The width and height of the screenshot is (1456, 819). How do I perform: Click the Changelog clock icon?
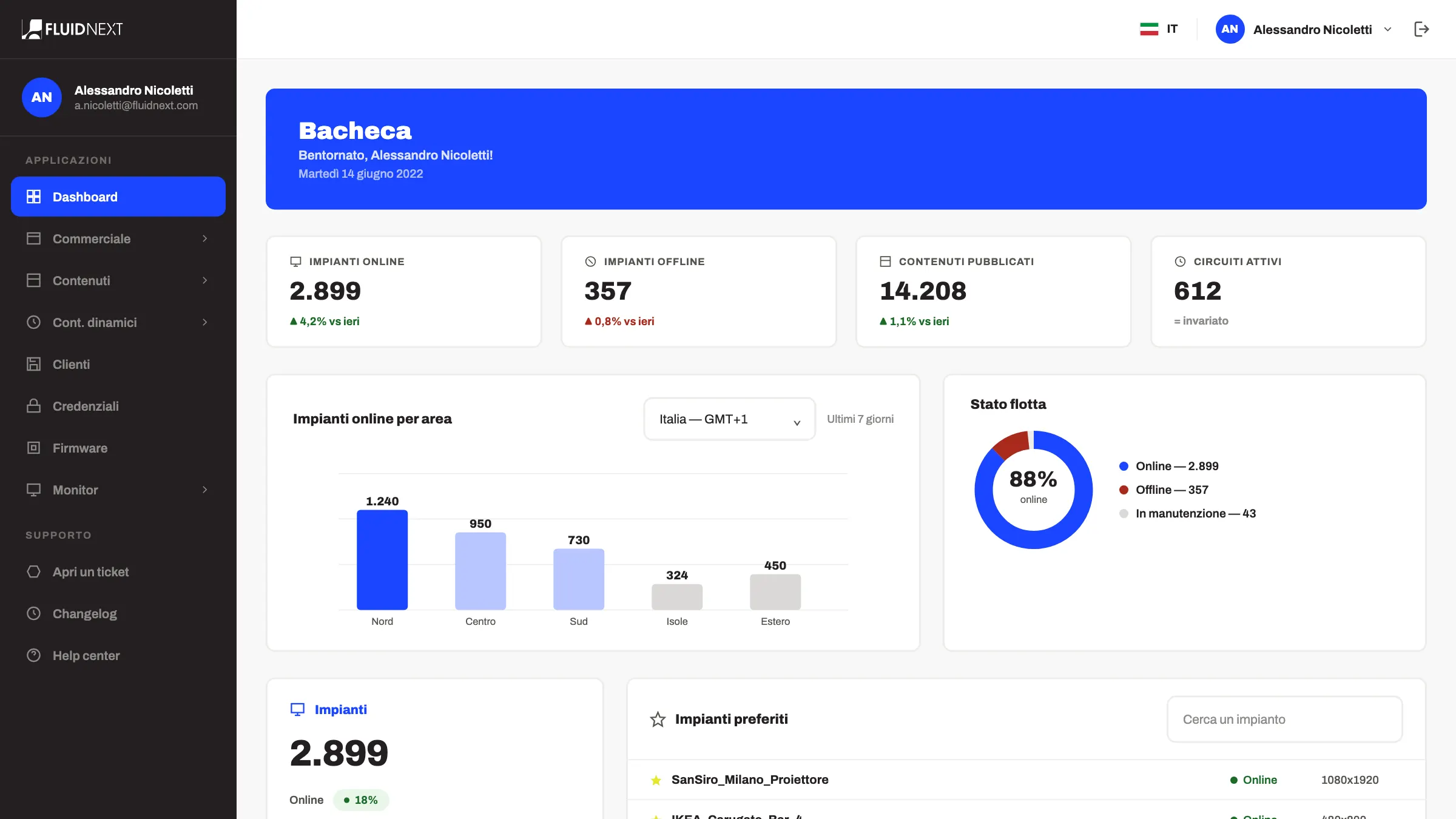[x=34, y=613]
